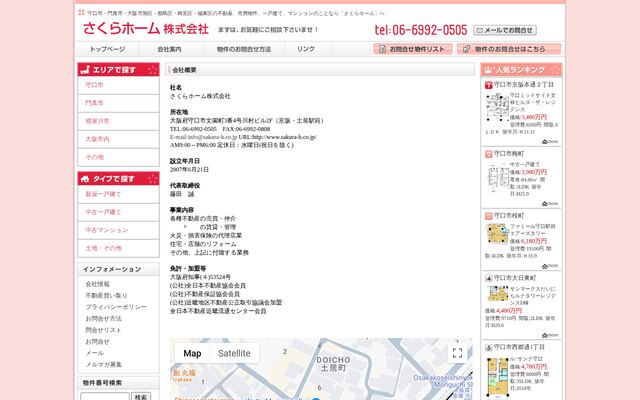Click rank 1 icon 守口市京阪本通2丁目
Screen dimensions: 640x400
(x=489, y=85)
